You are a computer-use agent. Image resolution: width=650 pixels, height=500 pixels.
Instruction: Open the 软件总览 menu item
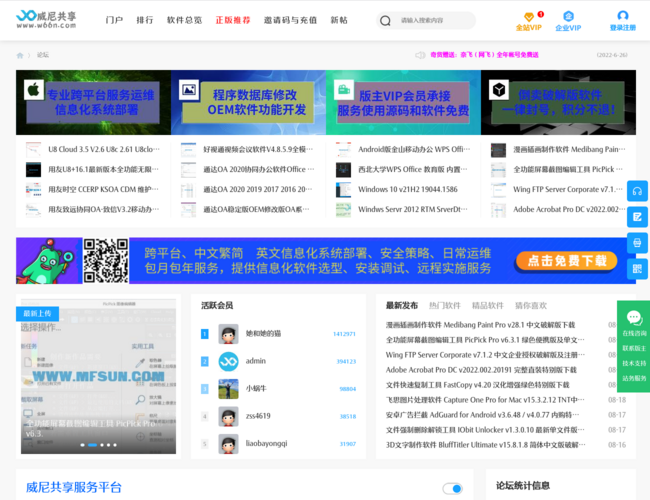click(184, 20)
